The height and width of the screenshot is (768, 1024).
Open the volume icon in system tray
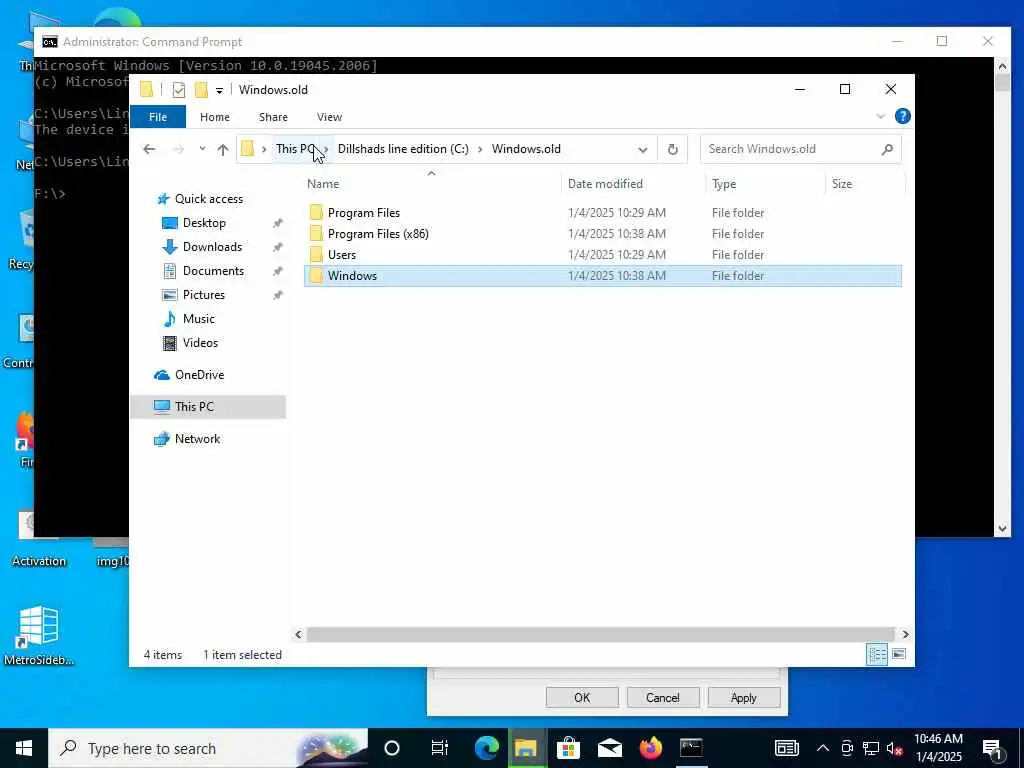point(895,748)
